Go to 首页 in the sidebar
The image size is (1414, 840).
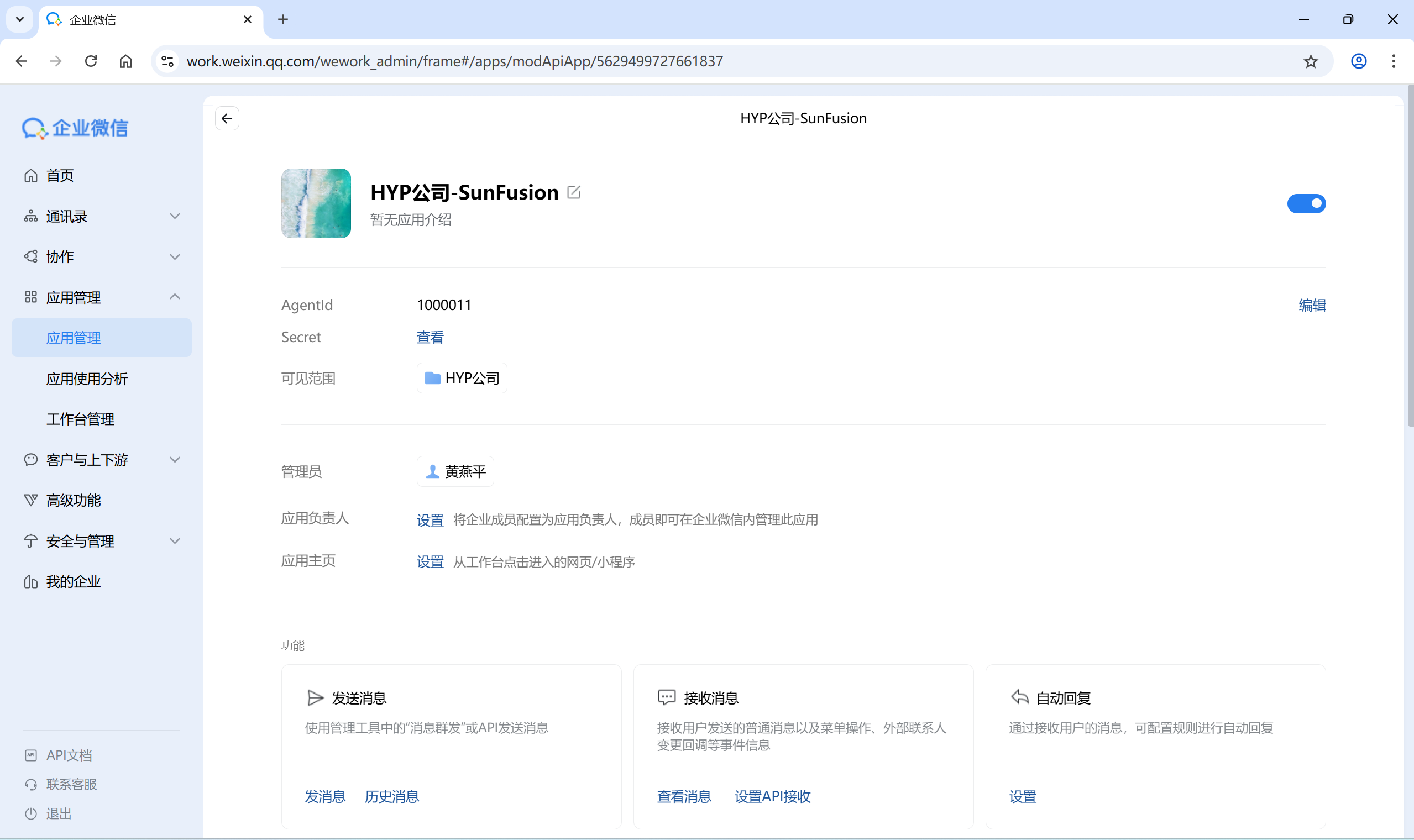pyautogui.click(x=60, y=176)
